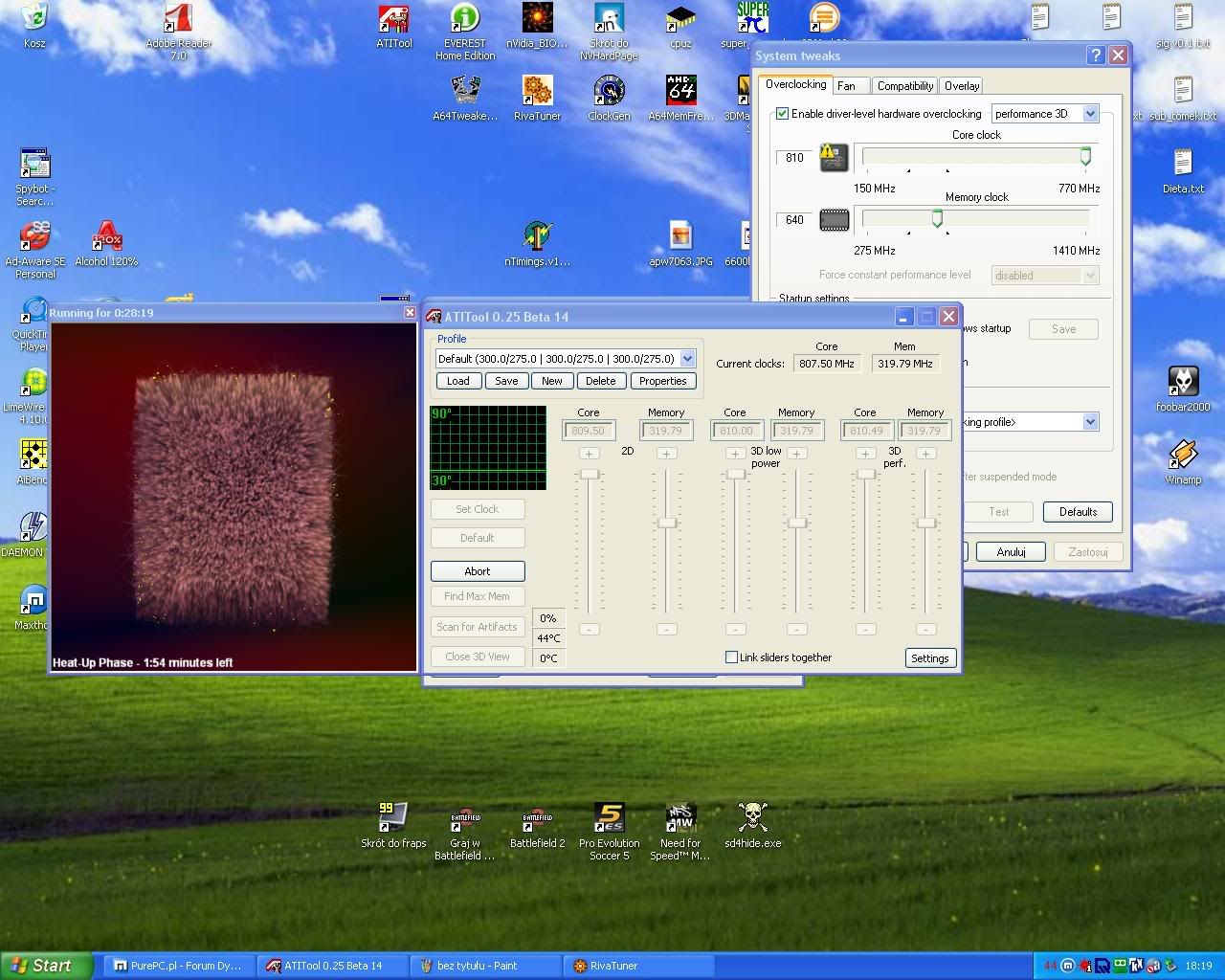Image resolution: width=1225 pixels, height=980 pixels.
Task: Increase the 2D Core clock with plus button
Action: (590, 454)
